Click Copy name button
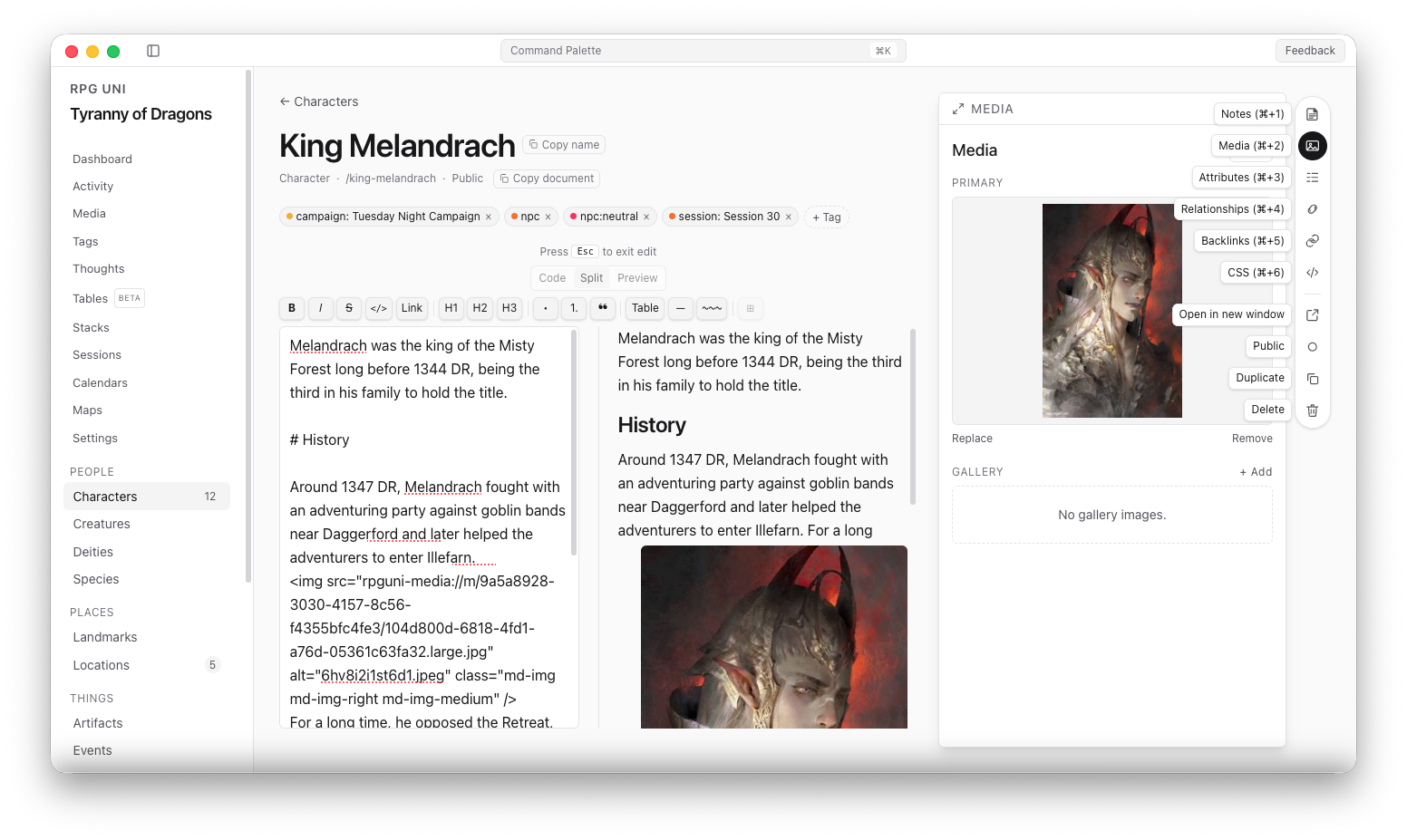The image size is (1407, 840). click(x=564, y=145)
